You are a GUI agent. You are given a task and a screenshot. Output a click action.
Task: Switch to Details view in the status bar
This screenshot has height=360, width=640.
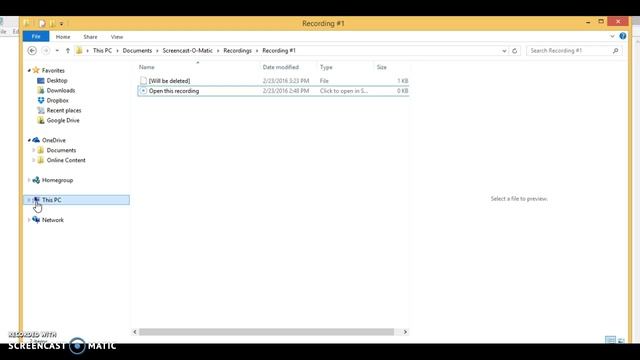pyautogui.click(x=610, y=340)
